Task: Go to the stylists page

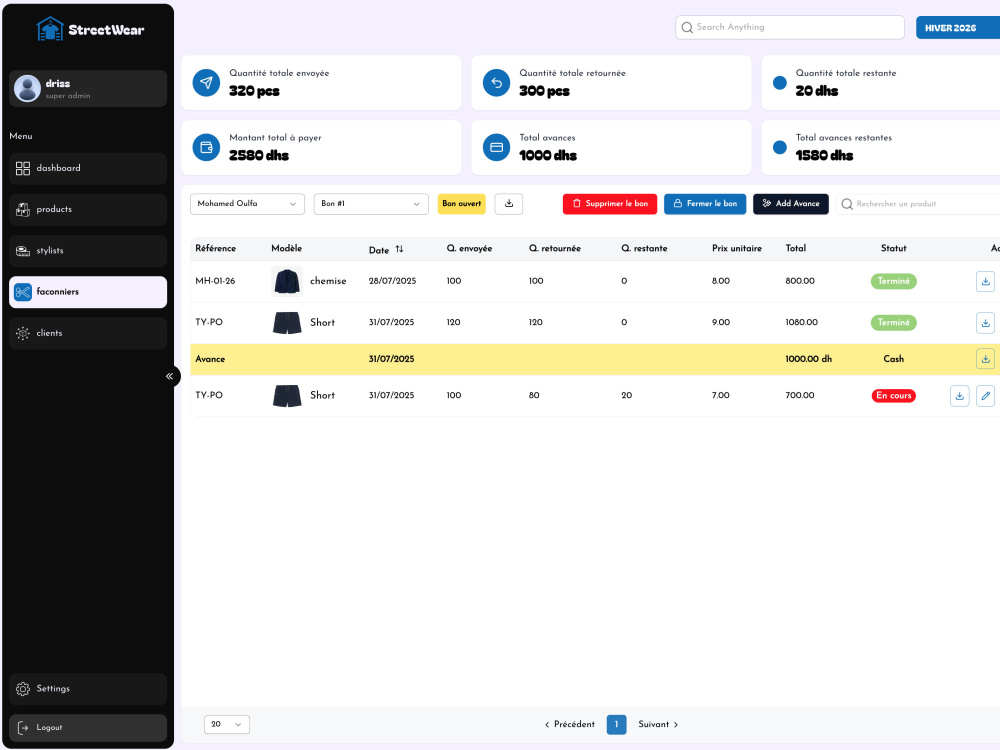Action: click(x=88, y=251)
